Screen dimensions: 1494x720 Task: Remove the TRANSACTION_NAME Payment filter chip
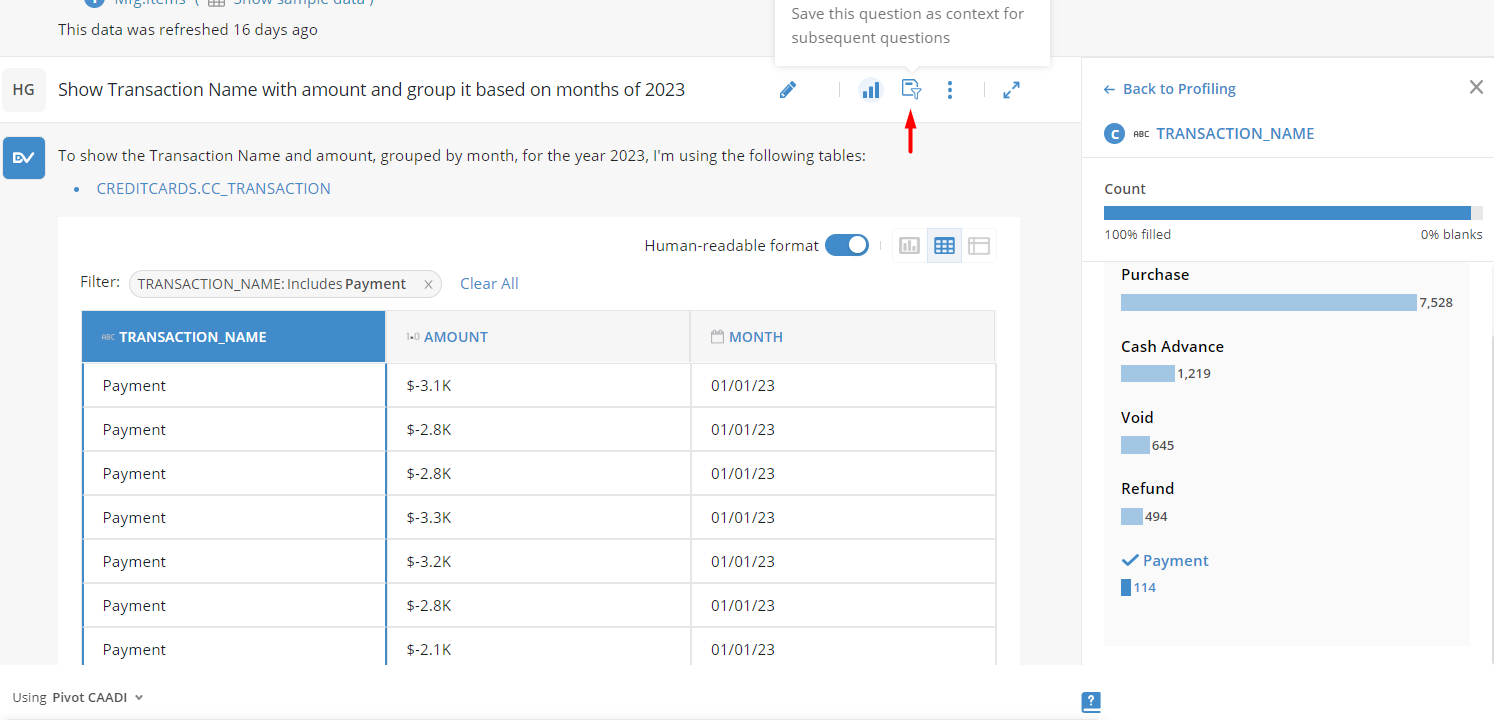coord(428,284)
